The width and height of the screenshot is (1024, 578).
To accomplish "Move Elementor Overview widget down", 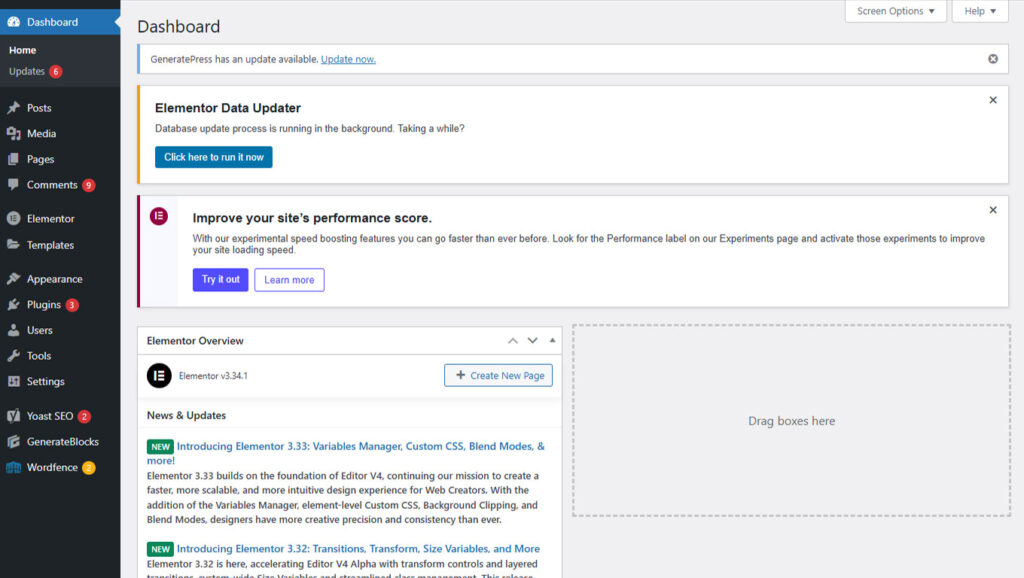I will tap(533, 340).
